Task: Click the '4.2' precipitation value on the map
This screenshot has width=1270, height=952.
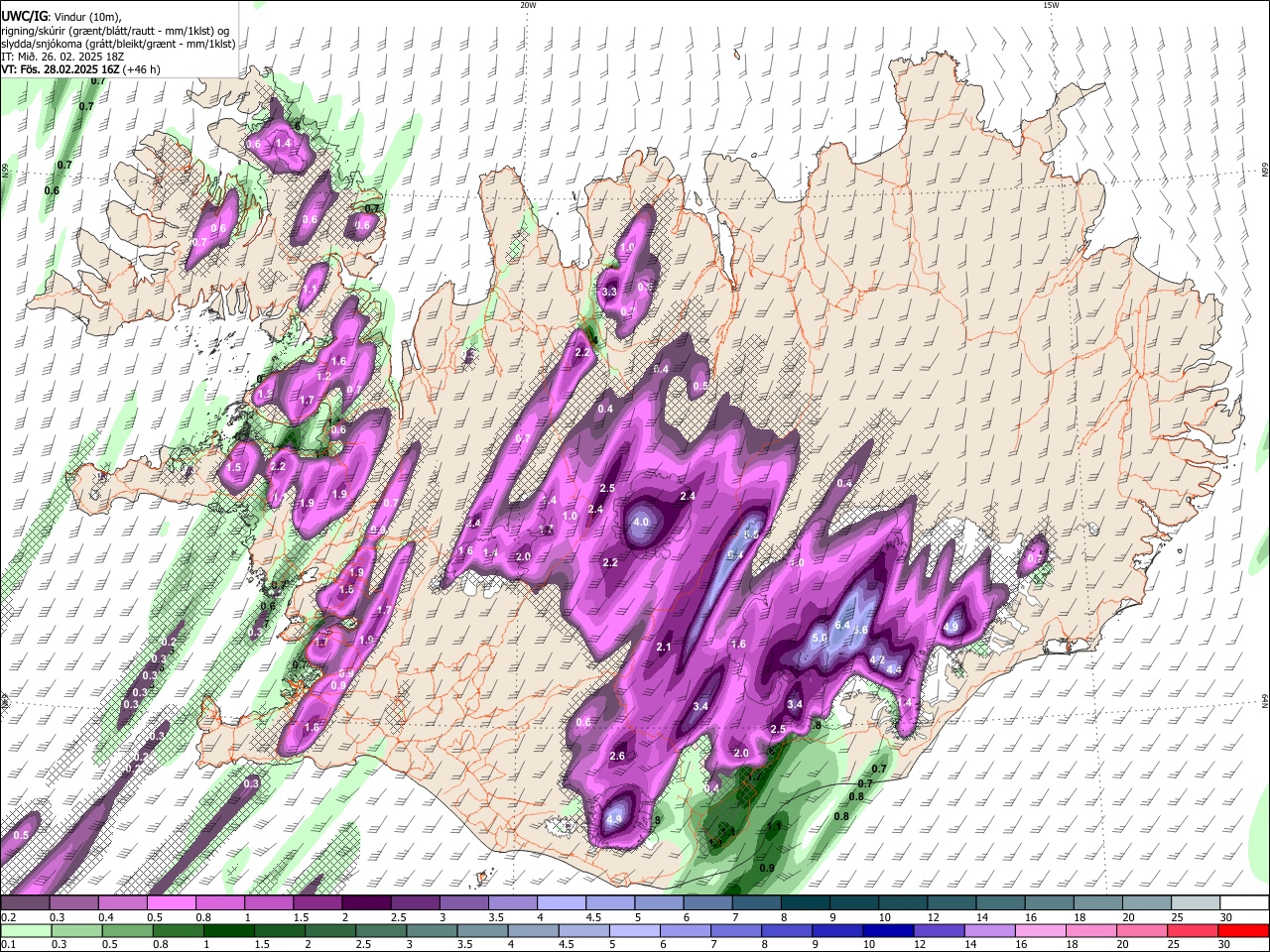Action: [877, 659]
